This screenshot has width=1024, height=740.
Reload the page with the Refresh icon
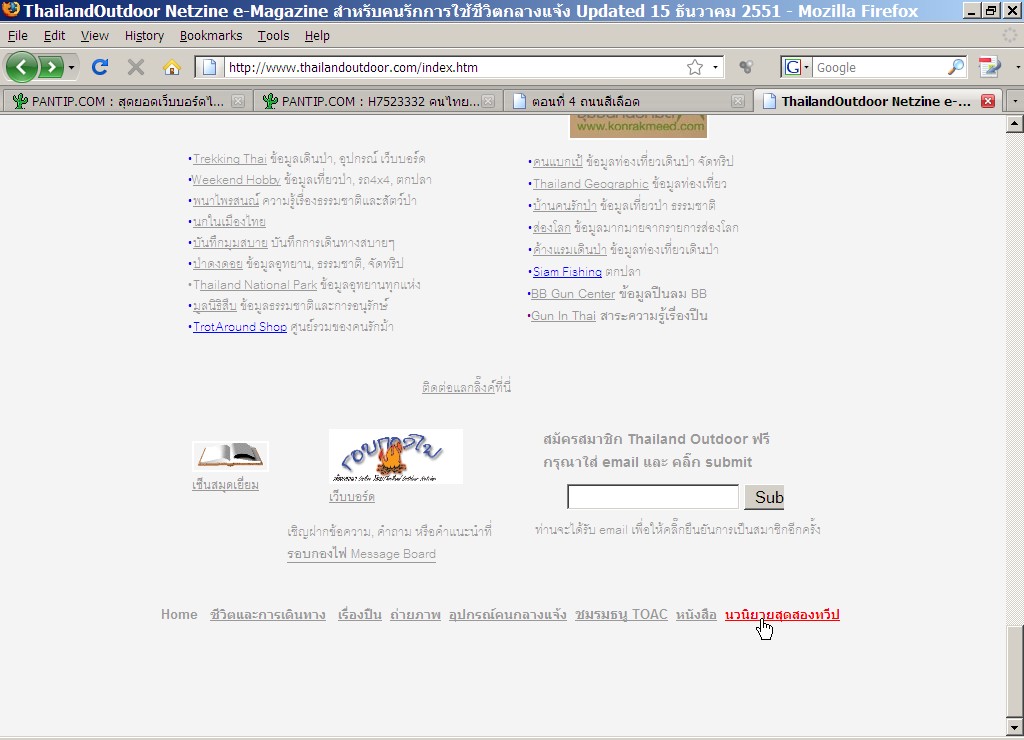tap(100, 67)
